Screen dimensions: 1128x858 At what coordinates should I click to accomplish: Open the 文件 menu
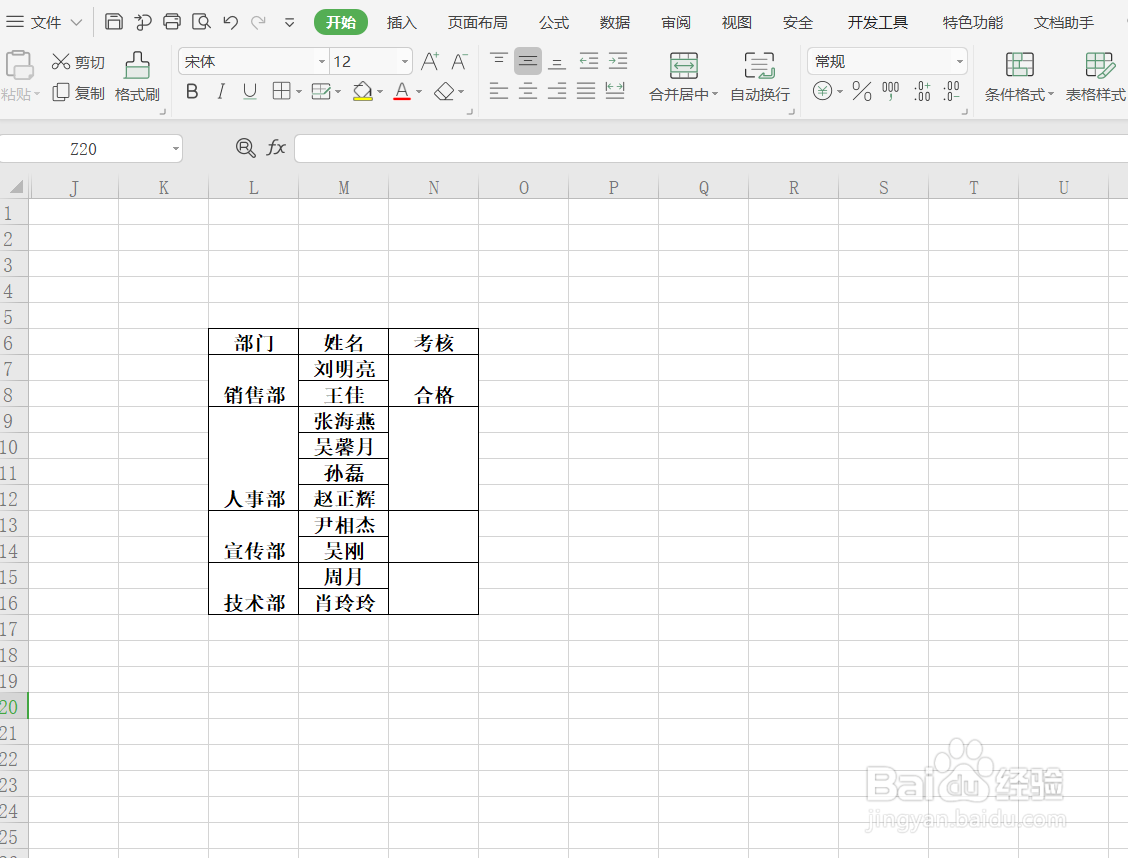pyautogui.click(x=45, y=22)
